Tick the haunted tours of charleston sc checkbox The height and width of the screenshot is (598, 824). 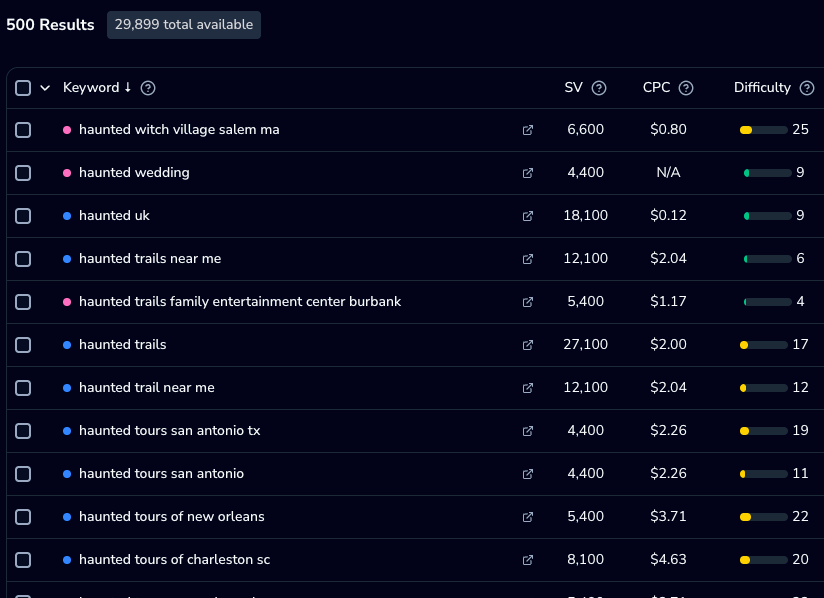pos(23,560)
